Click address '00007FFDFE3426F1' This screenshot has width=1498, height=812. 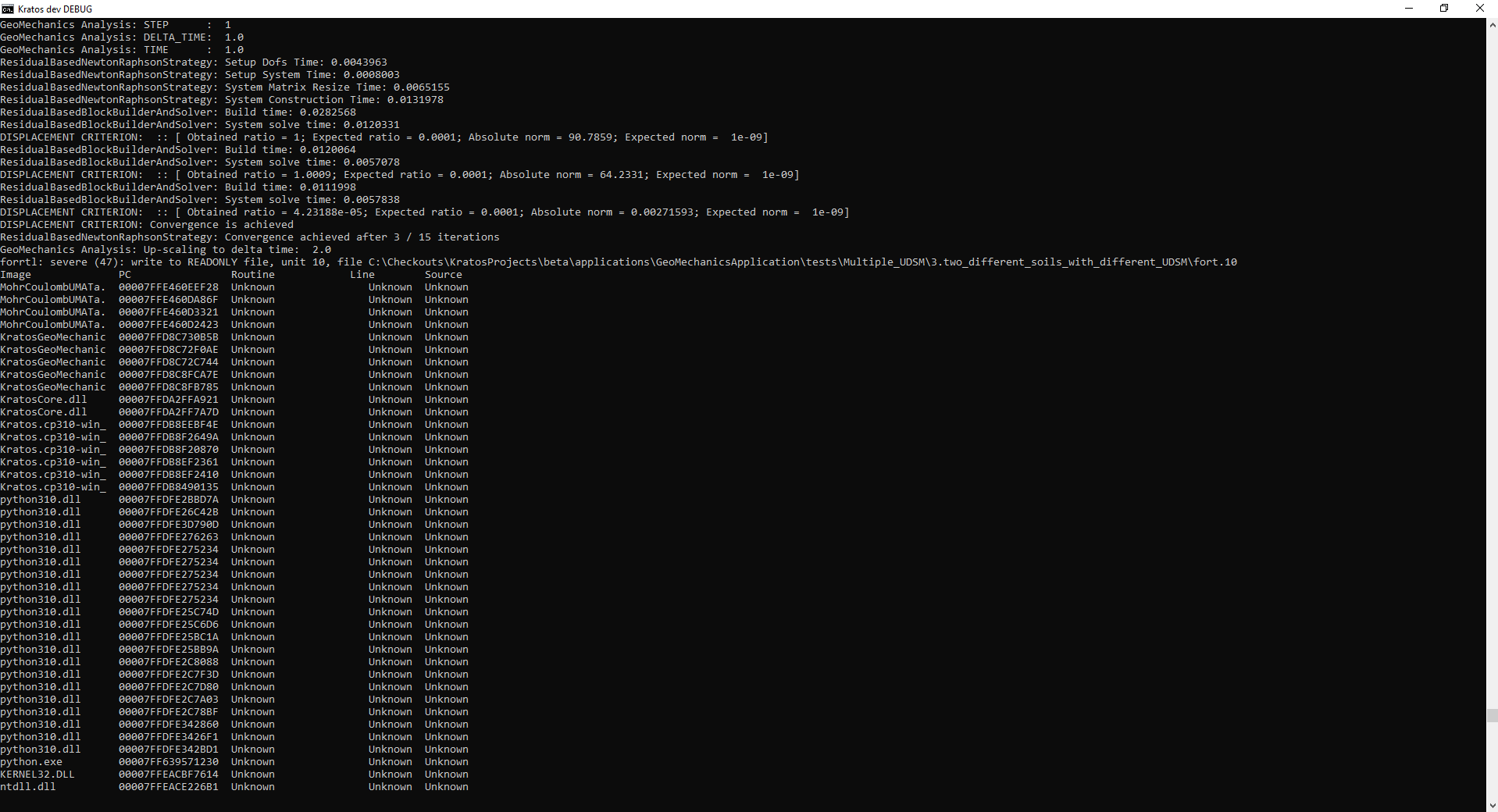point(169,737)
